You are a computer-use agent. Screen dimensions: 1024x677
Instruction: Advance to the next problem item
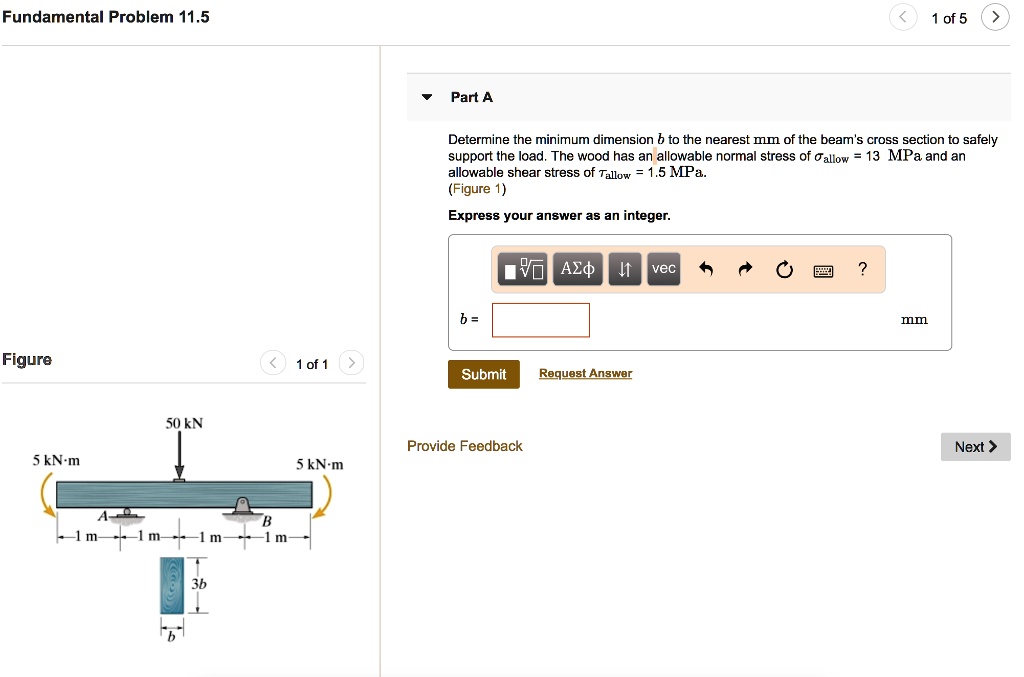tap(995, 17)
